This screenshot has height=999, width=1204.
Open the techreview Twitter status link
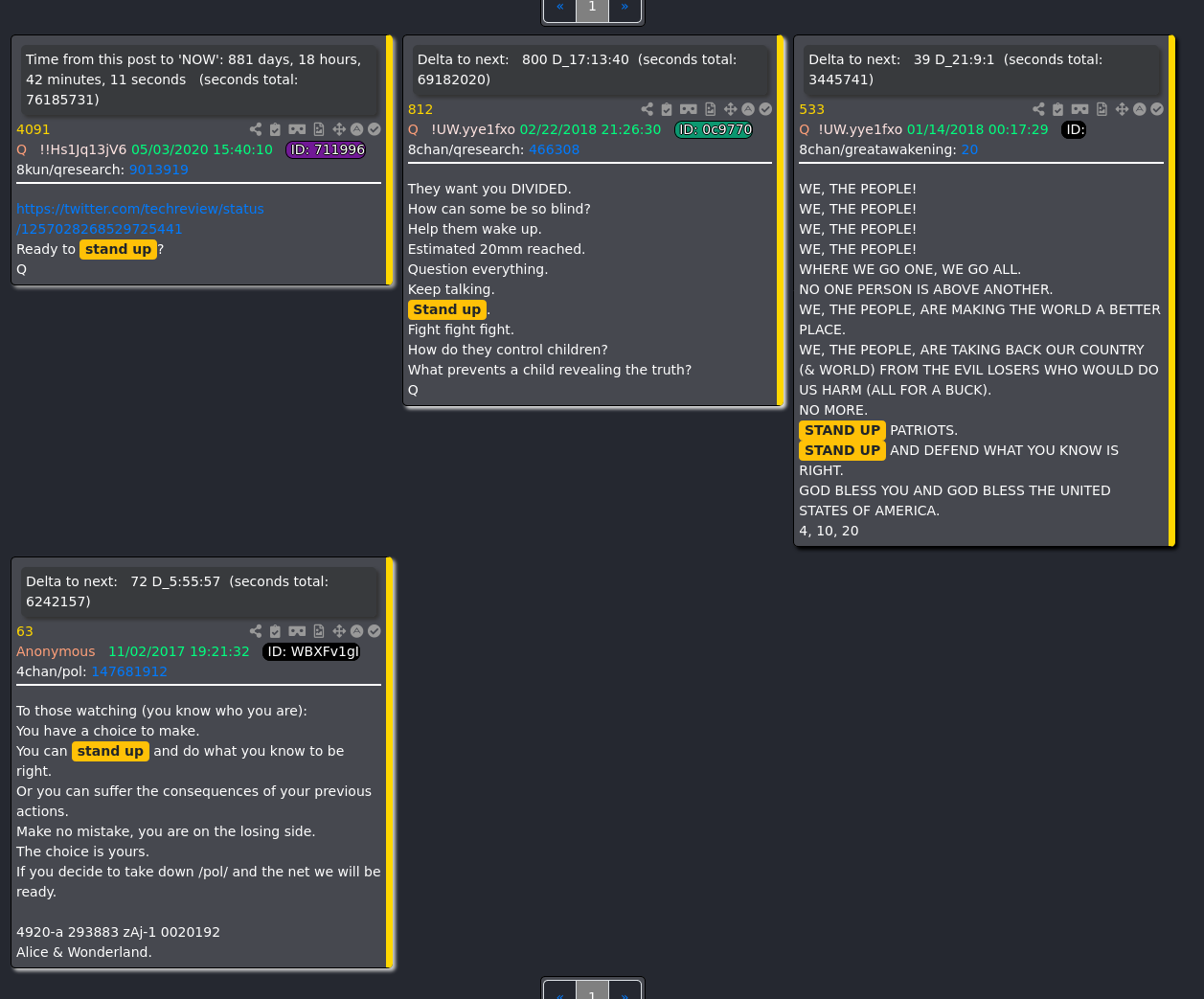[x=140, y=218]
